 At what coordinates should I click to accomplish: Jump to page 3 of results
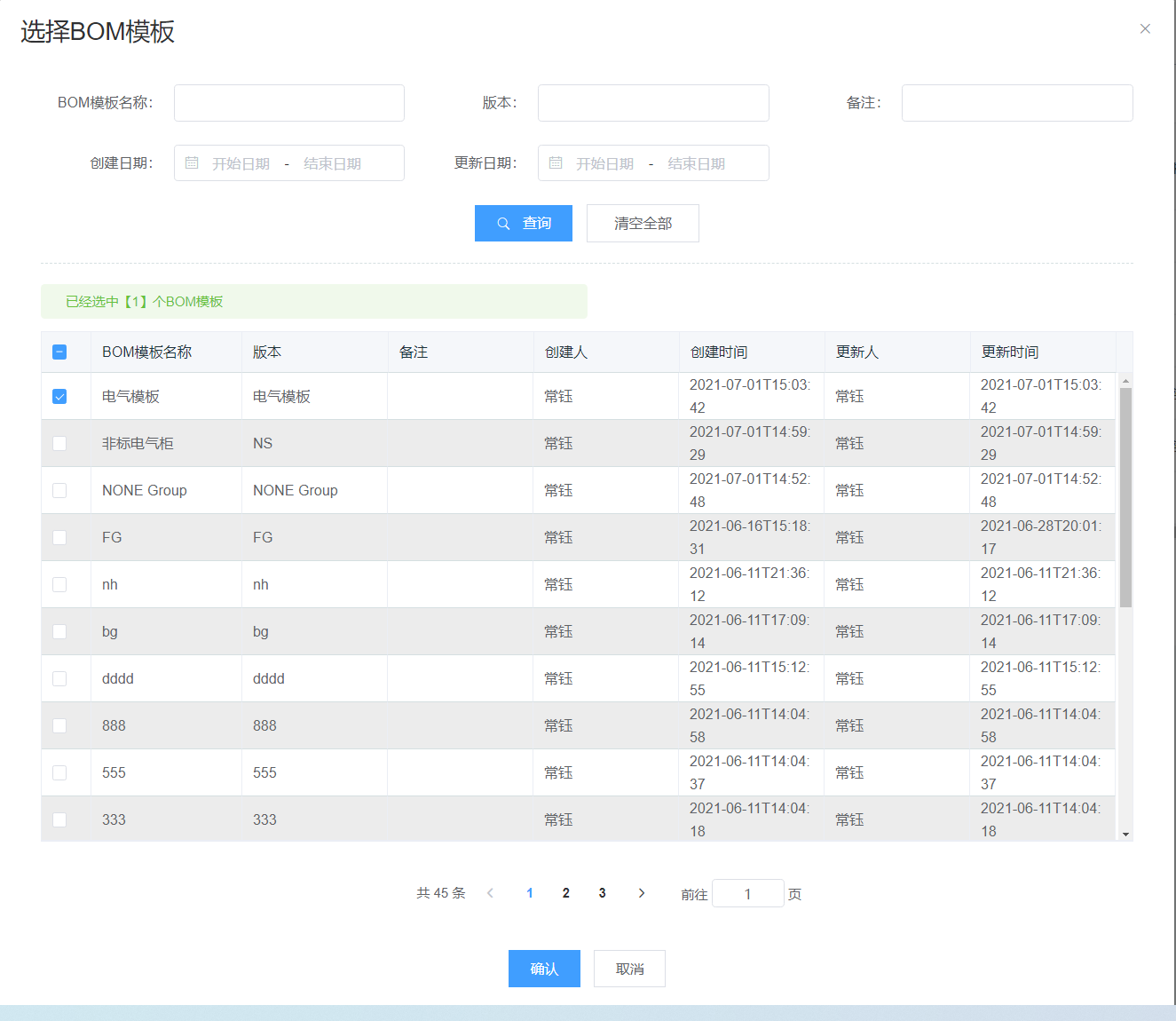(x=602, y=893)
